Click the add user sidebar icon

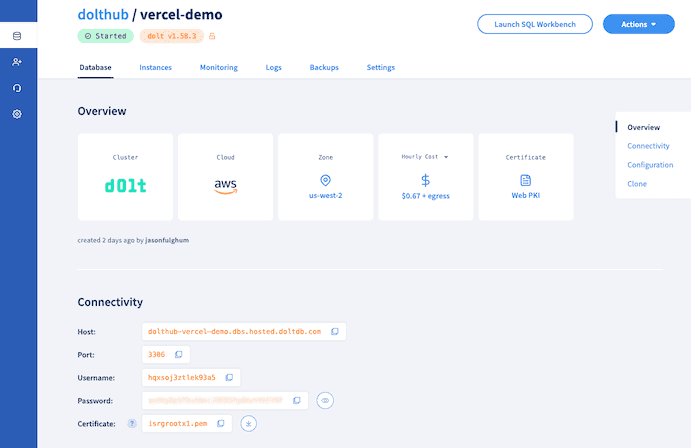coord(17,62)
